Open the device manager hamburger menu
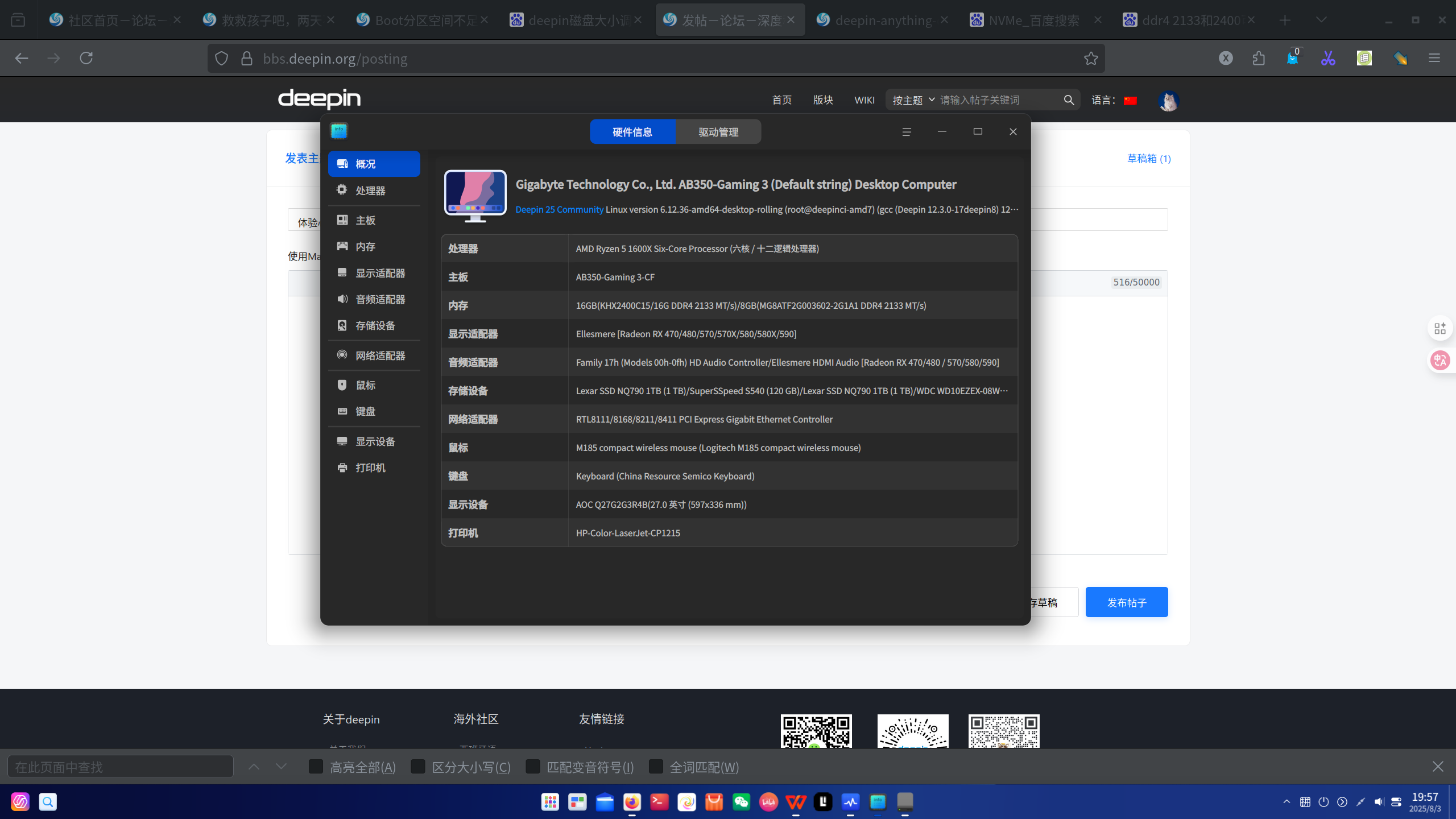 (907, 132)
